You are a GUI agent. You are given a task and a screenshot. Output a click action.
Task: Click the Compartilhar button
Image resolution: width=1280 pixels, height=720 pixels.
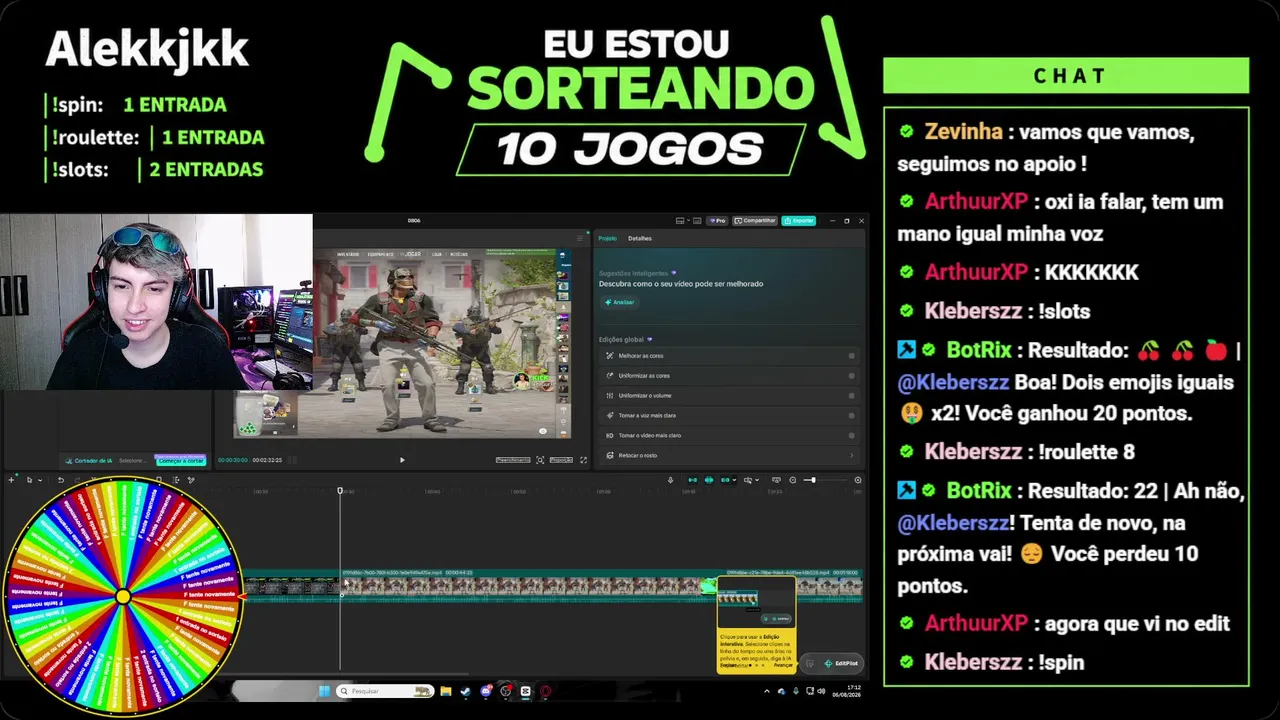tap(755, 220)
